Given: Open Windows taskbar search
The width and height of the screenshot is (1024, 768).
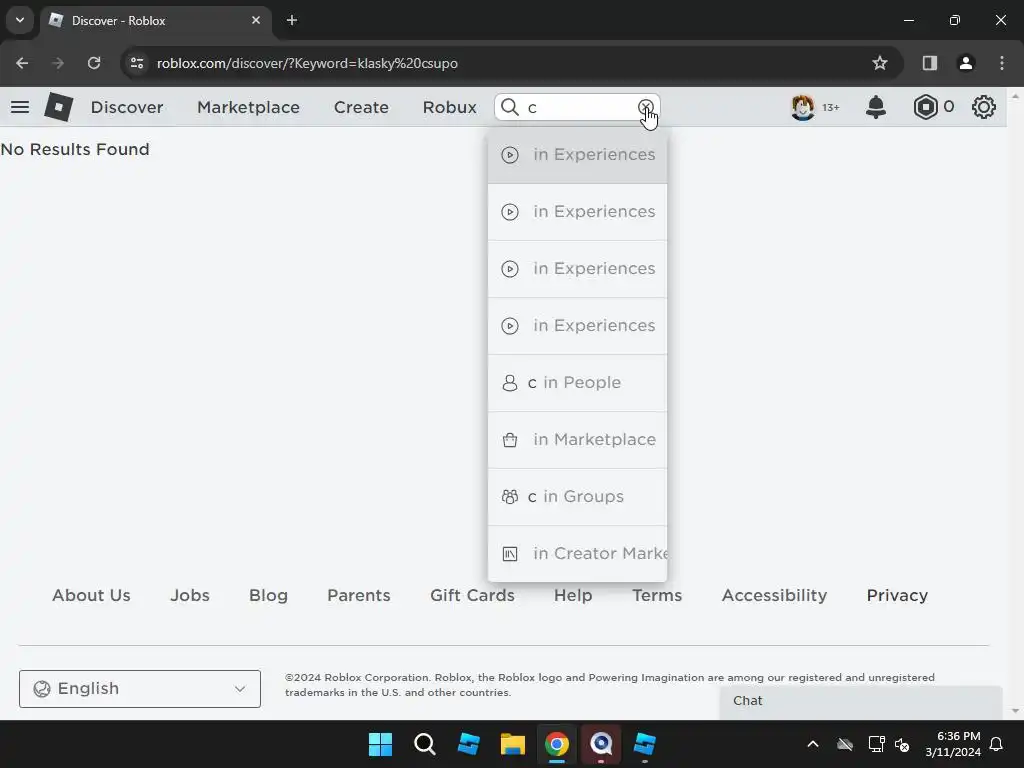Looking at the screenshot, I should [424, 744].
